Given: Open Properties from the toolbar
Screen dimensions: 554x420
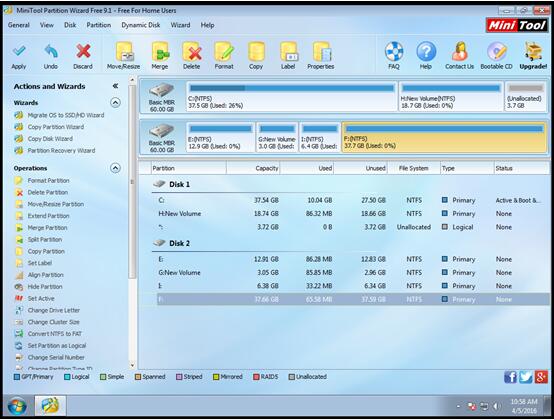Looking at the screenshot, I should 321,52.
